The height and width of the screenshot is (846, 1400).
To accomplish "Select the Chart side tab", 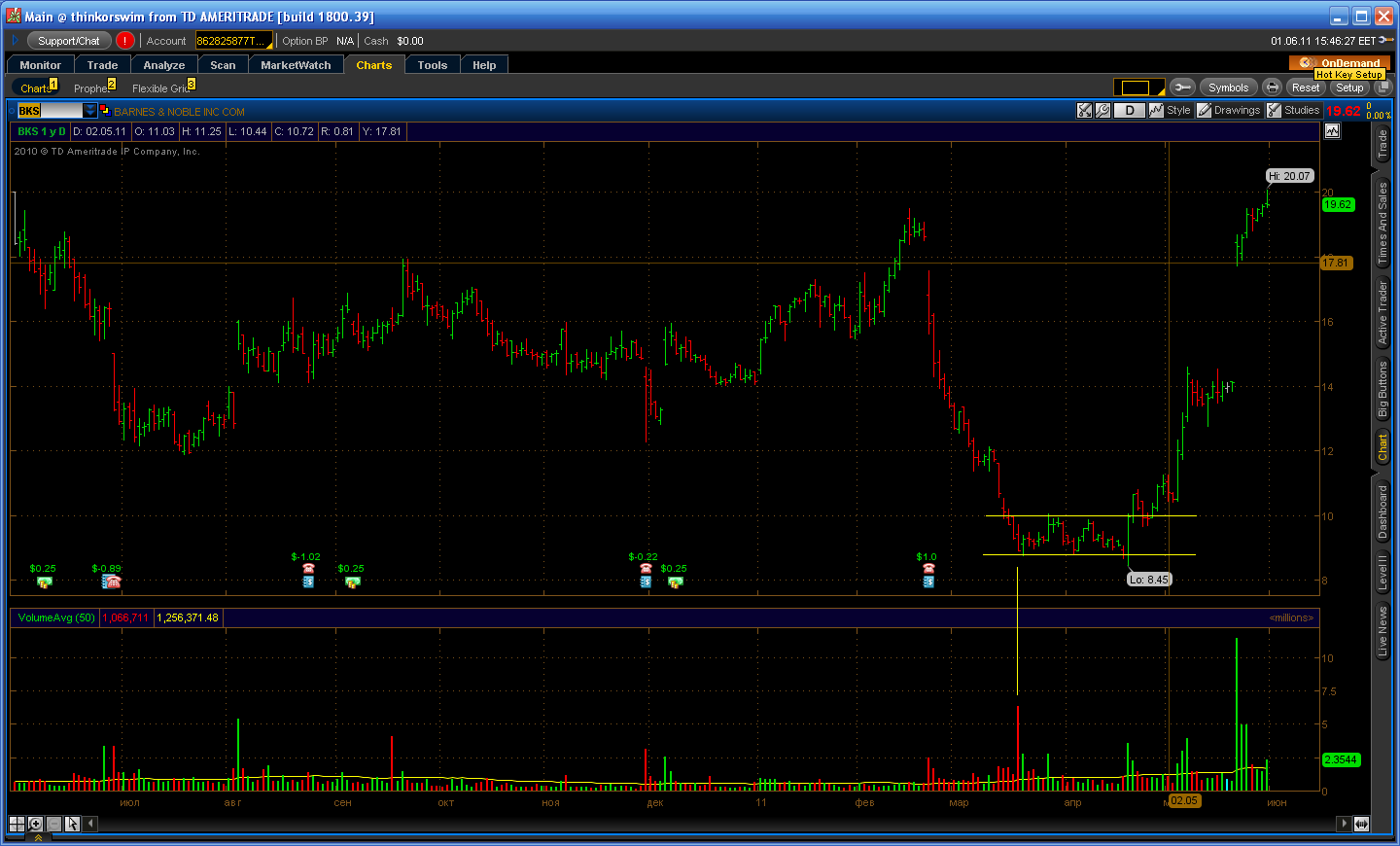I will pyautogui.click(x=1382, y=447).
